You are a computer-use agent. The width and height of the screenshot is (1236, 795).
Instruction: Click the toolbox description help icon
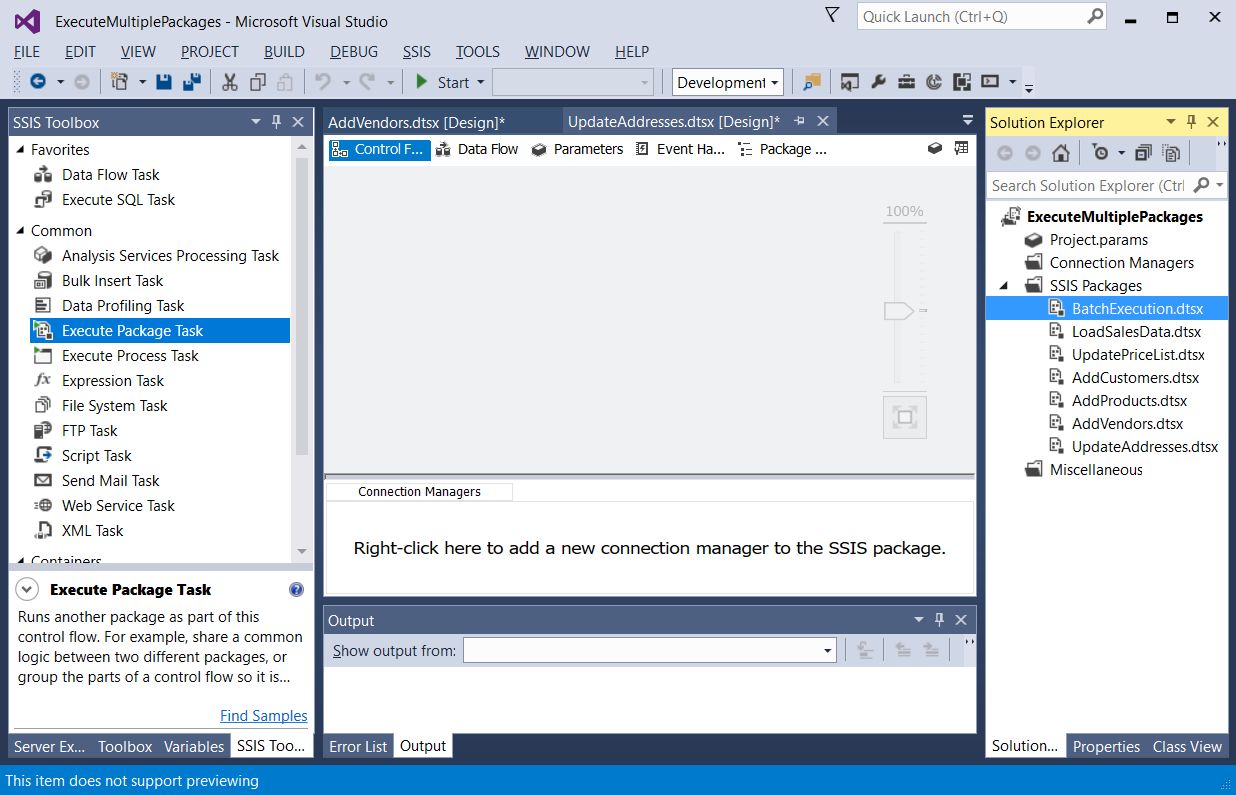pyautogui.click(x=296, y=590)
